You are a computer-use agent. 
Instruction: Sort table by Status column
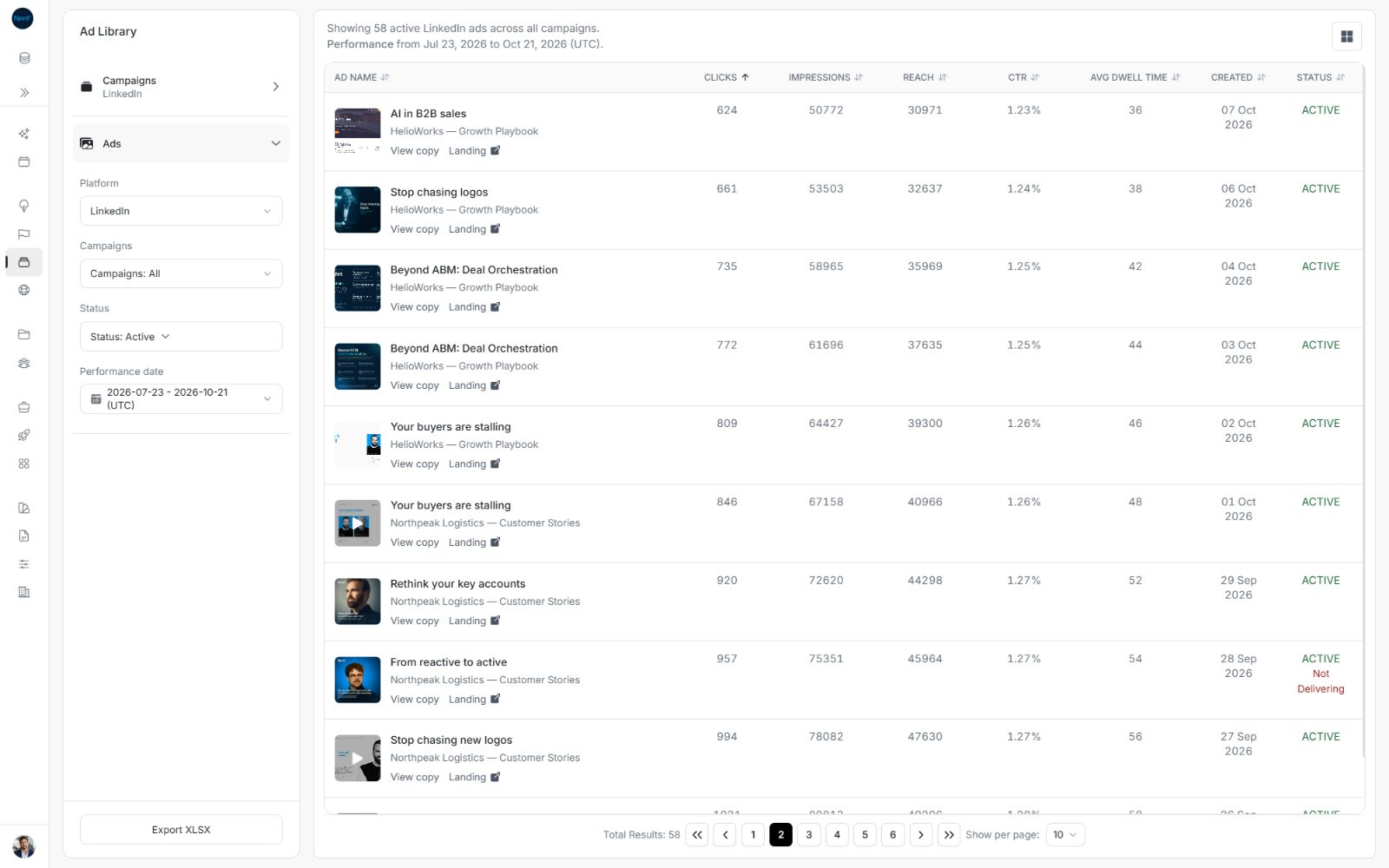(1320, 77)
